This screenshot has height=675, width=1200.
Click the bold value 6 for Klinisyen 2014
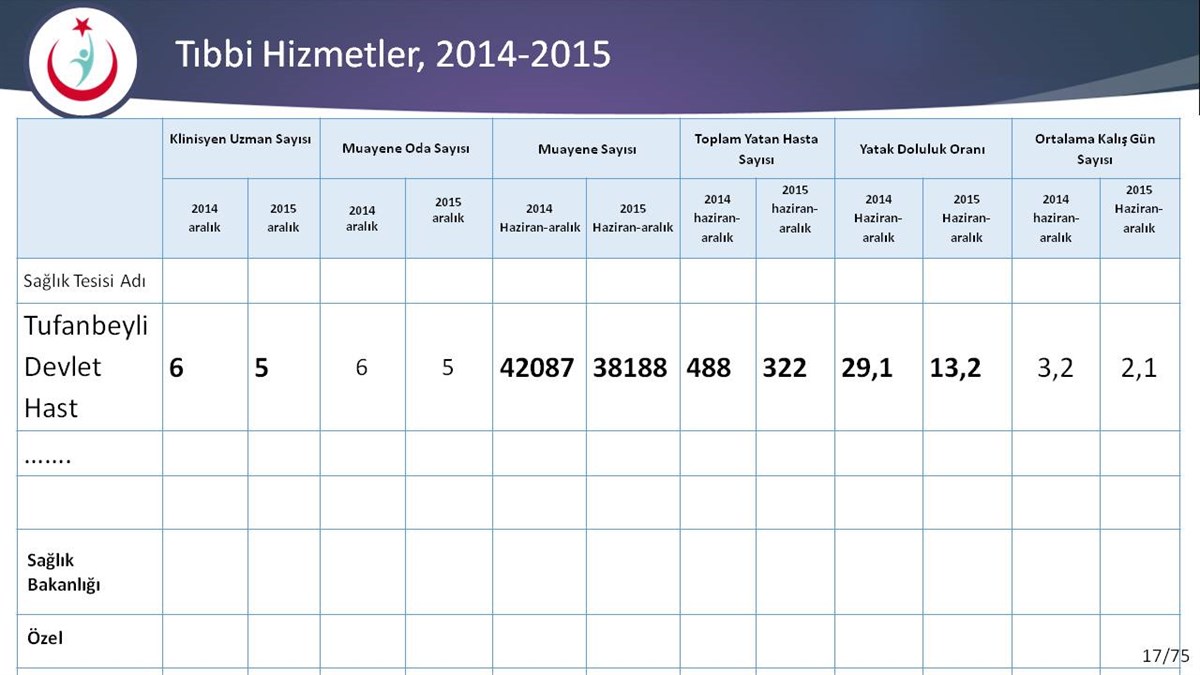pos(177,367)
